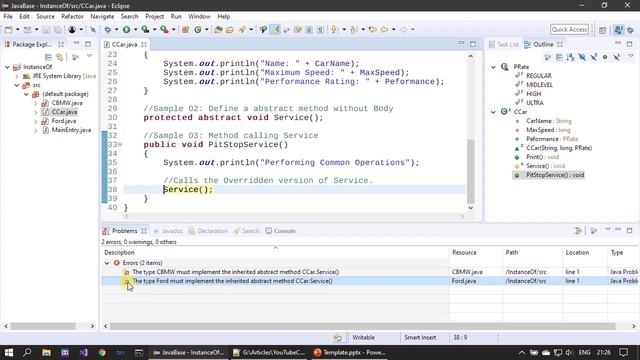Click the Search flashlight toolbar icon

[242, 30]
